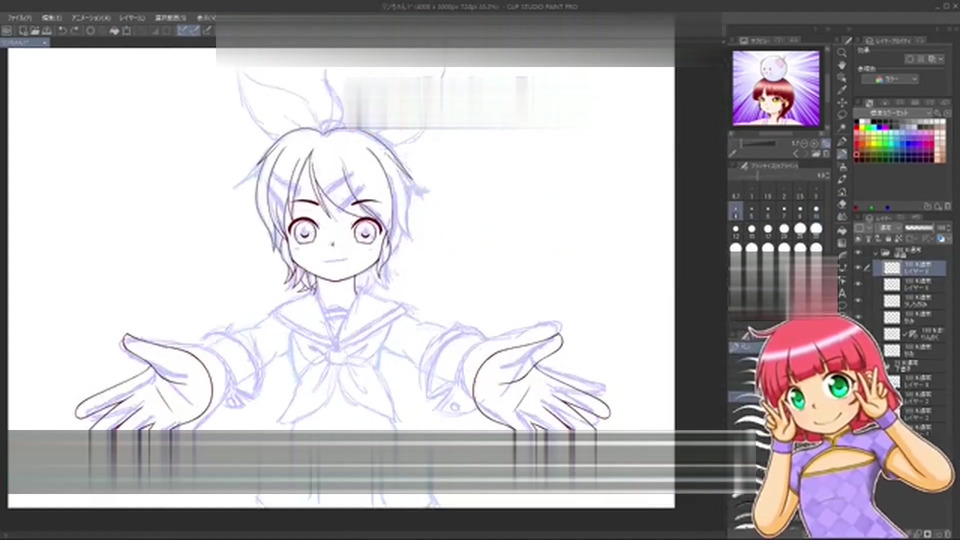Toggle the second highlighted snap icon in toolbar
The height and width of the screenshot is (540, 960).
(194, 31)
